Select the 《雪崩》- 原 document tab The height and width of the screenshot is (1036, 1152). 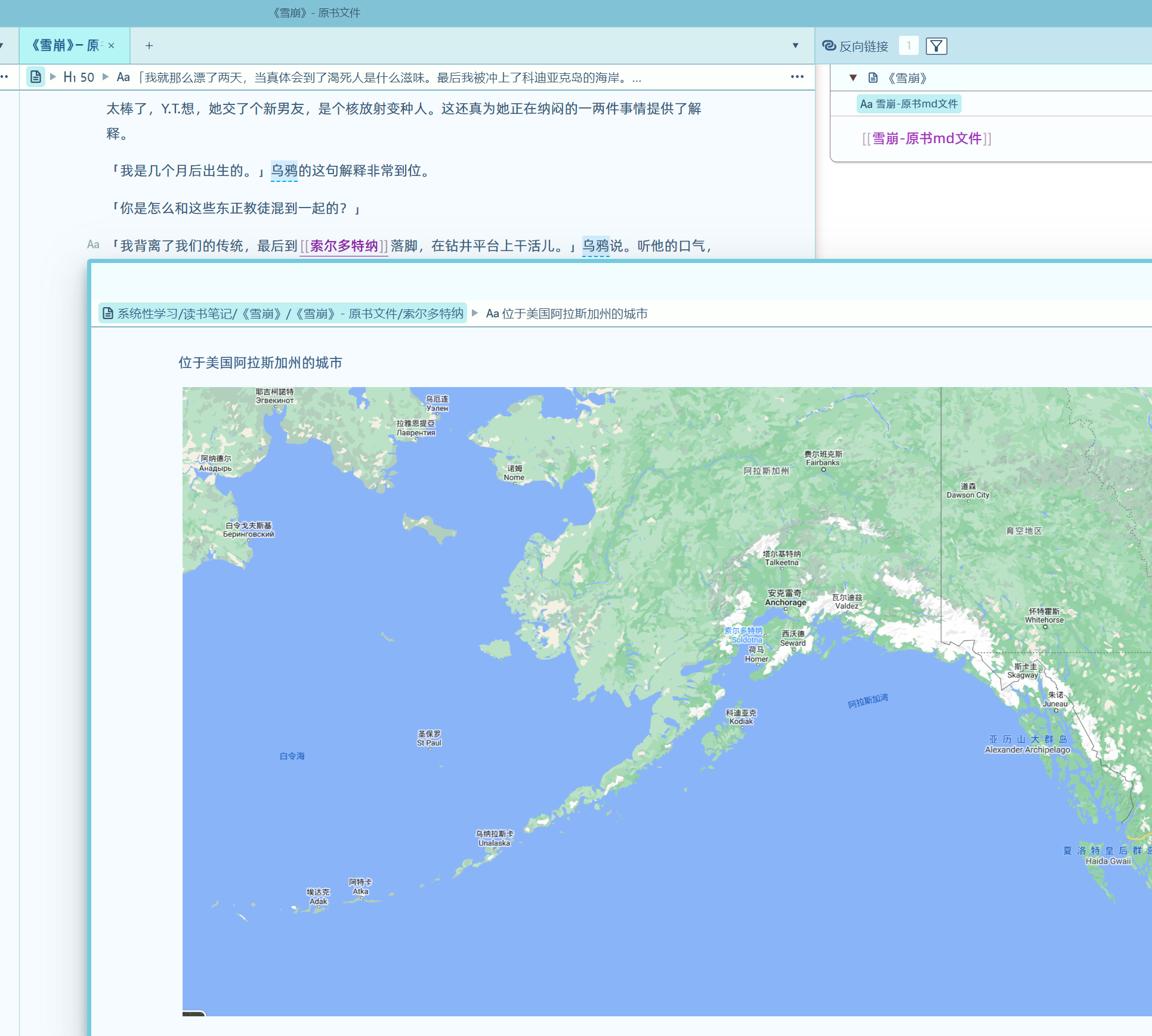click(66, 45)
